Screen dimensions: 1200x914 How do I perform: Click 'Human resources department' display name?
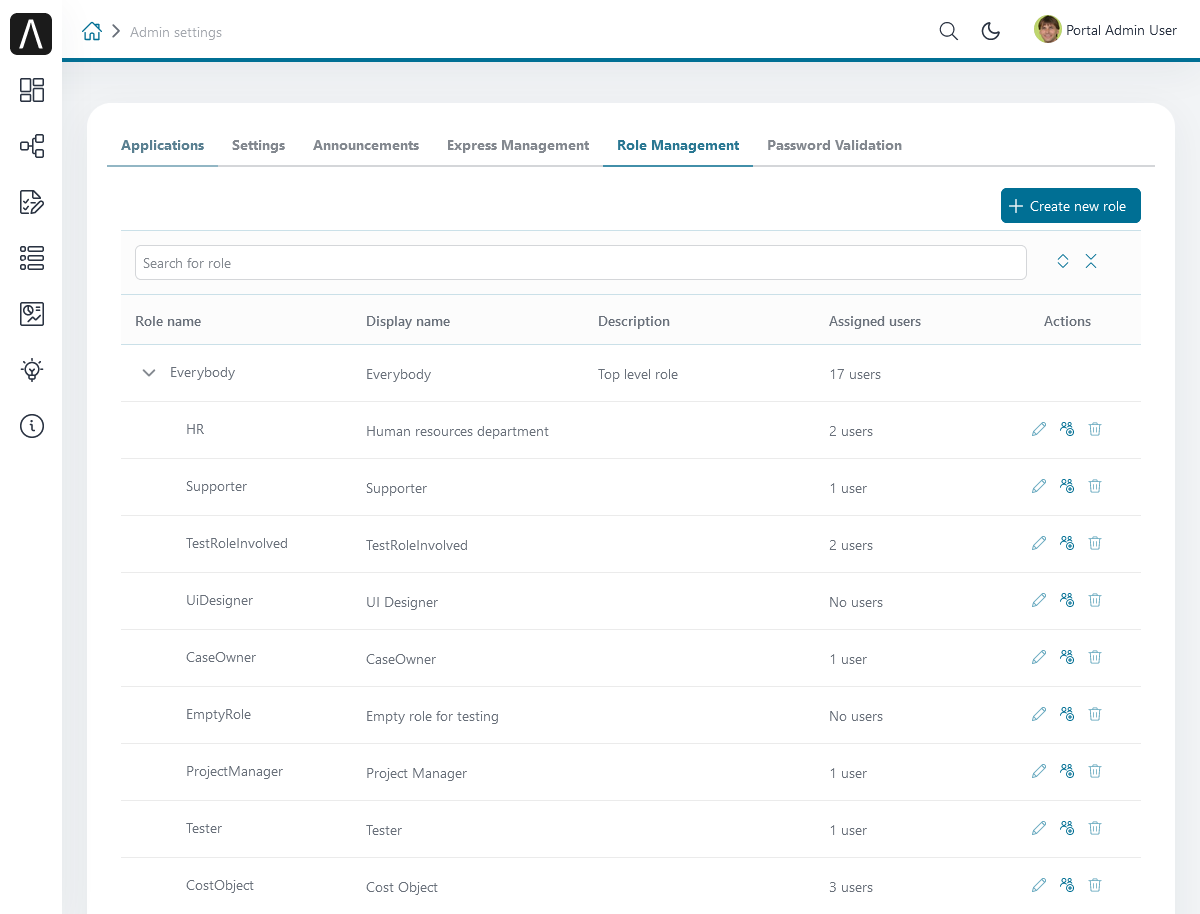457,431
